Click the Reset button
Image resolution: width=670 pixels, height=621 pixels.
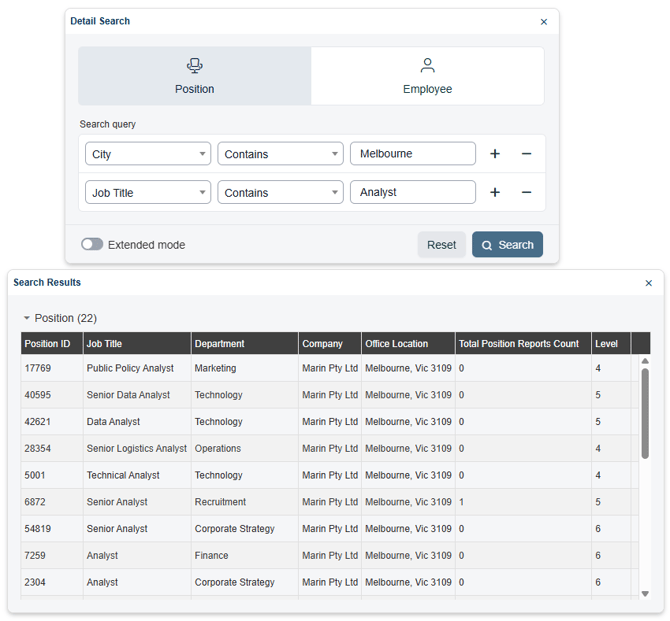[441, 245]
